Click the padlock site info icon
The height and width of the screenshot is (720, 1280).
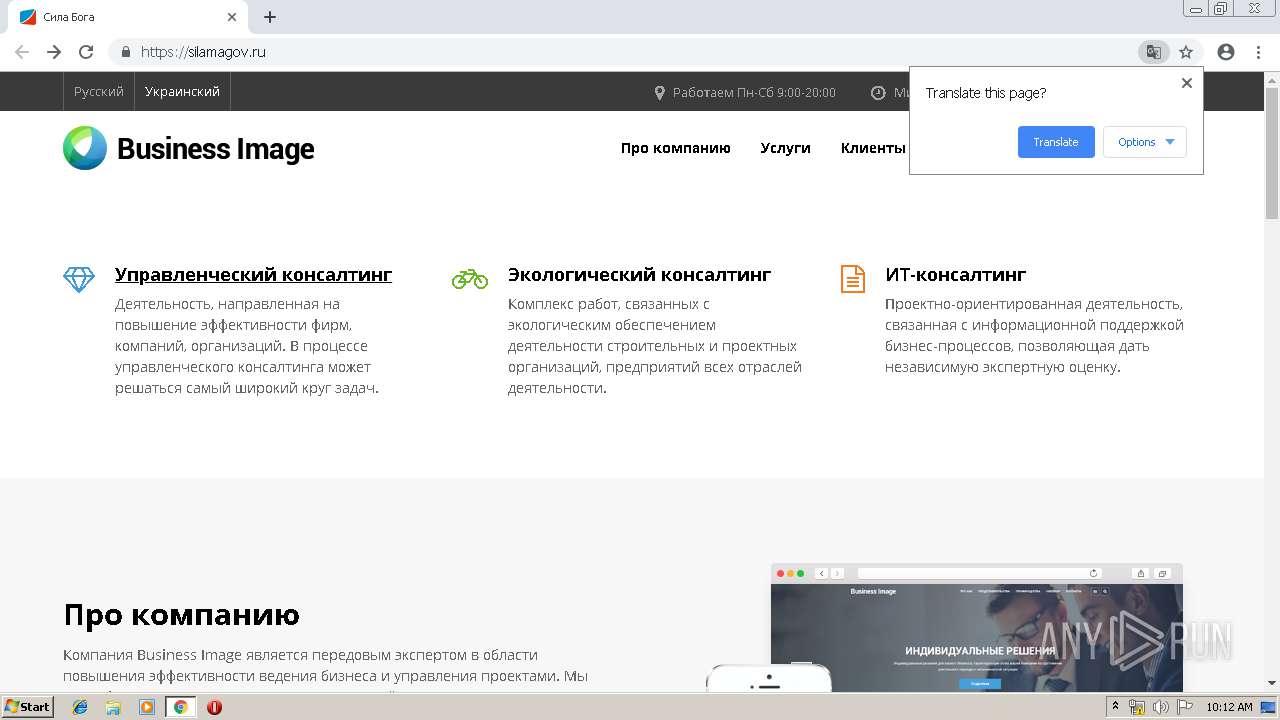(126, 52)
